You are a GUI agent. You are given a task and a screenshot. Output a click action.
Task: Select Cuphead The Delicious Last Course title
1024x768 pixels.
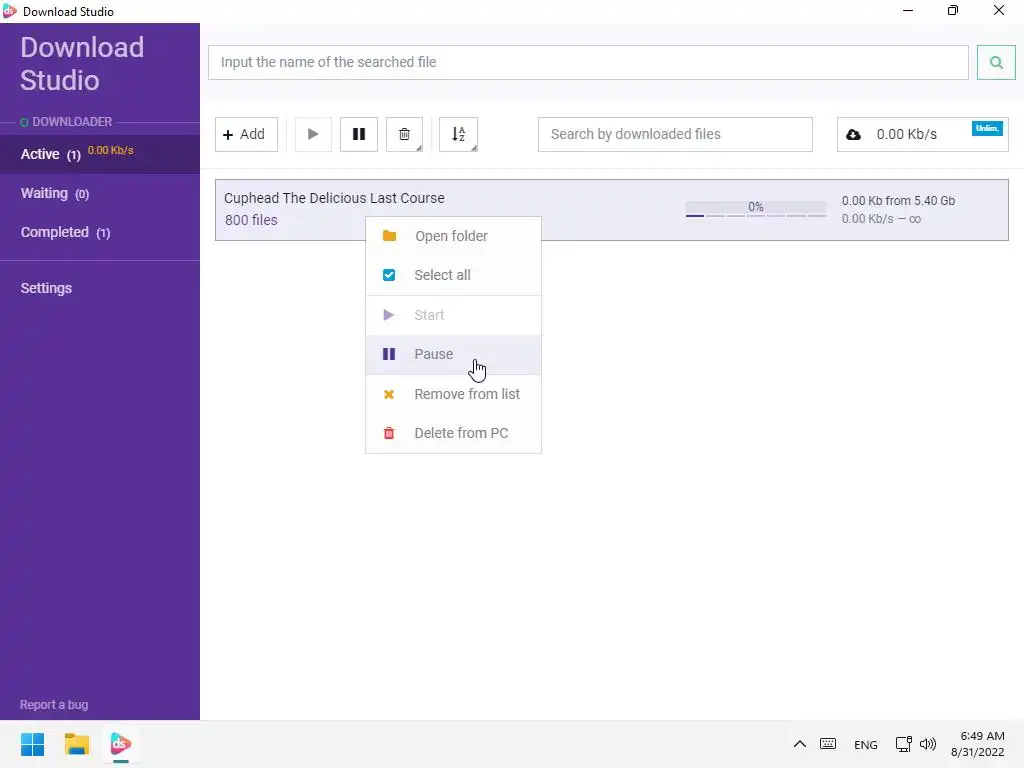click(x=334, y=198)
